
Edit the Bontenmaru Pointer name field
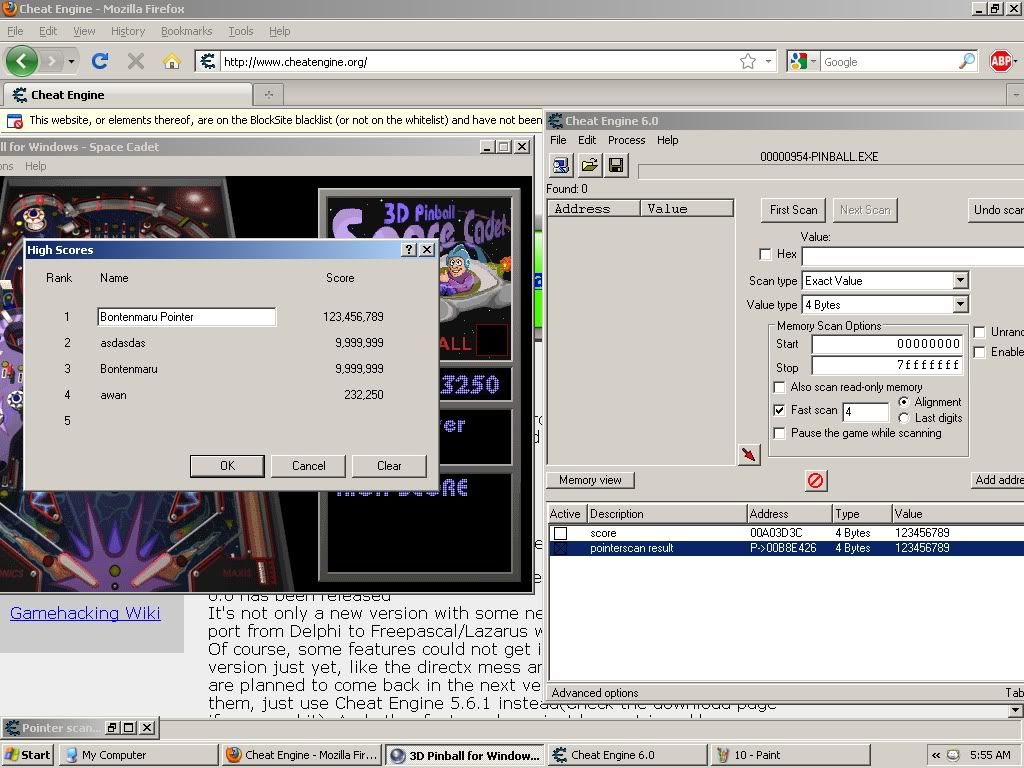187,317
